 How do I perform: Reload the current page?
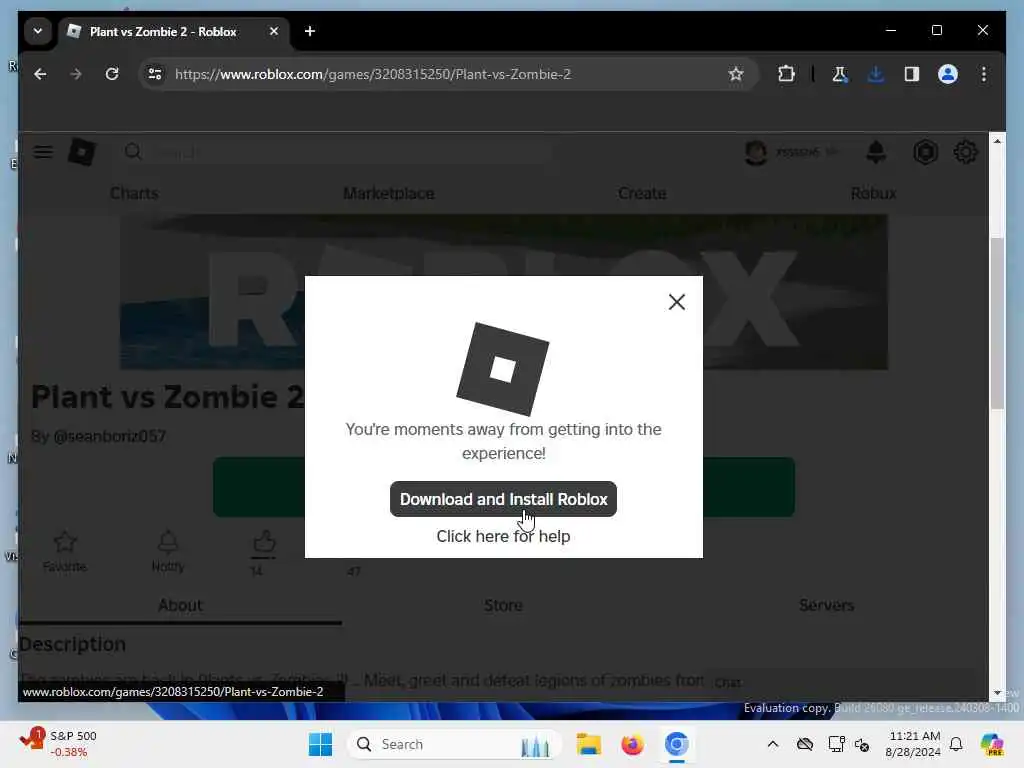pos(112,74)
